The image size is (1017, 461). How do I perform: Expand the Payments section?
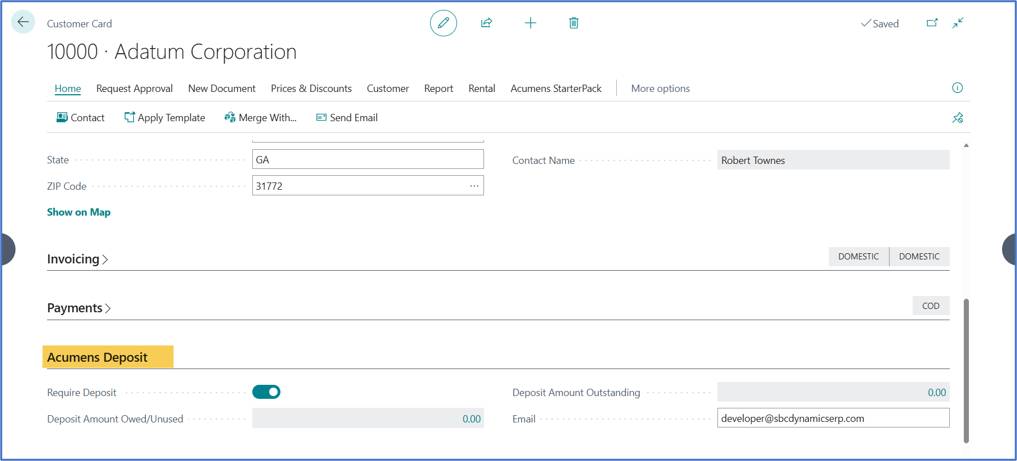click(79, 308)
